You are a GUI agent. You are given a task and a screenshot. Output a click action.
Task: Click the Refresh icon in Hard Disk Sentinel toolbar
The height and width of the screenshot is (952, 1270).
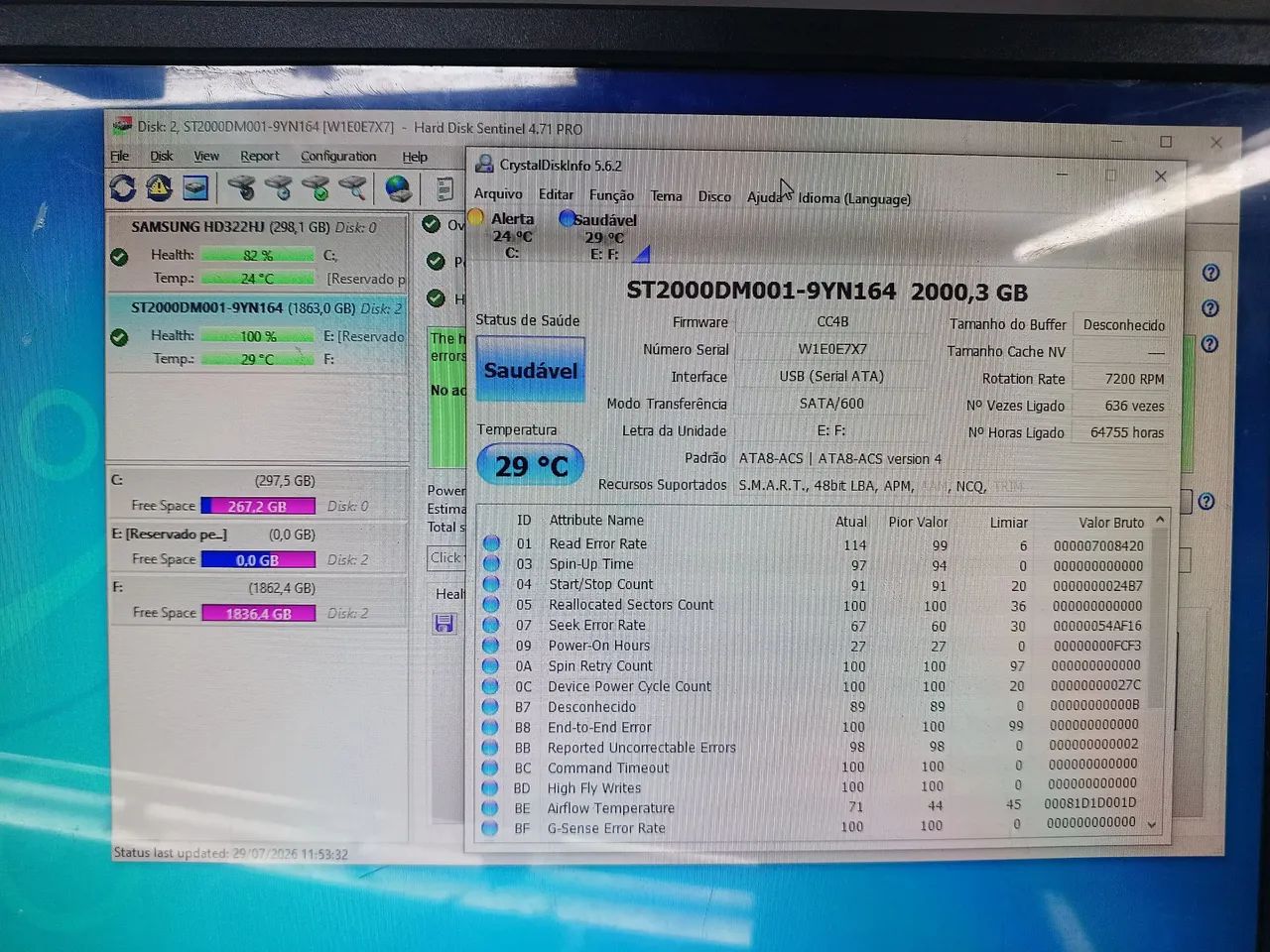click(123, 187)
